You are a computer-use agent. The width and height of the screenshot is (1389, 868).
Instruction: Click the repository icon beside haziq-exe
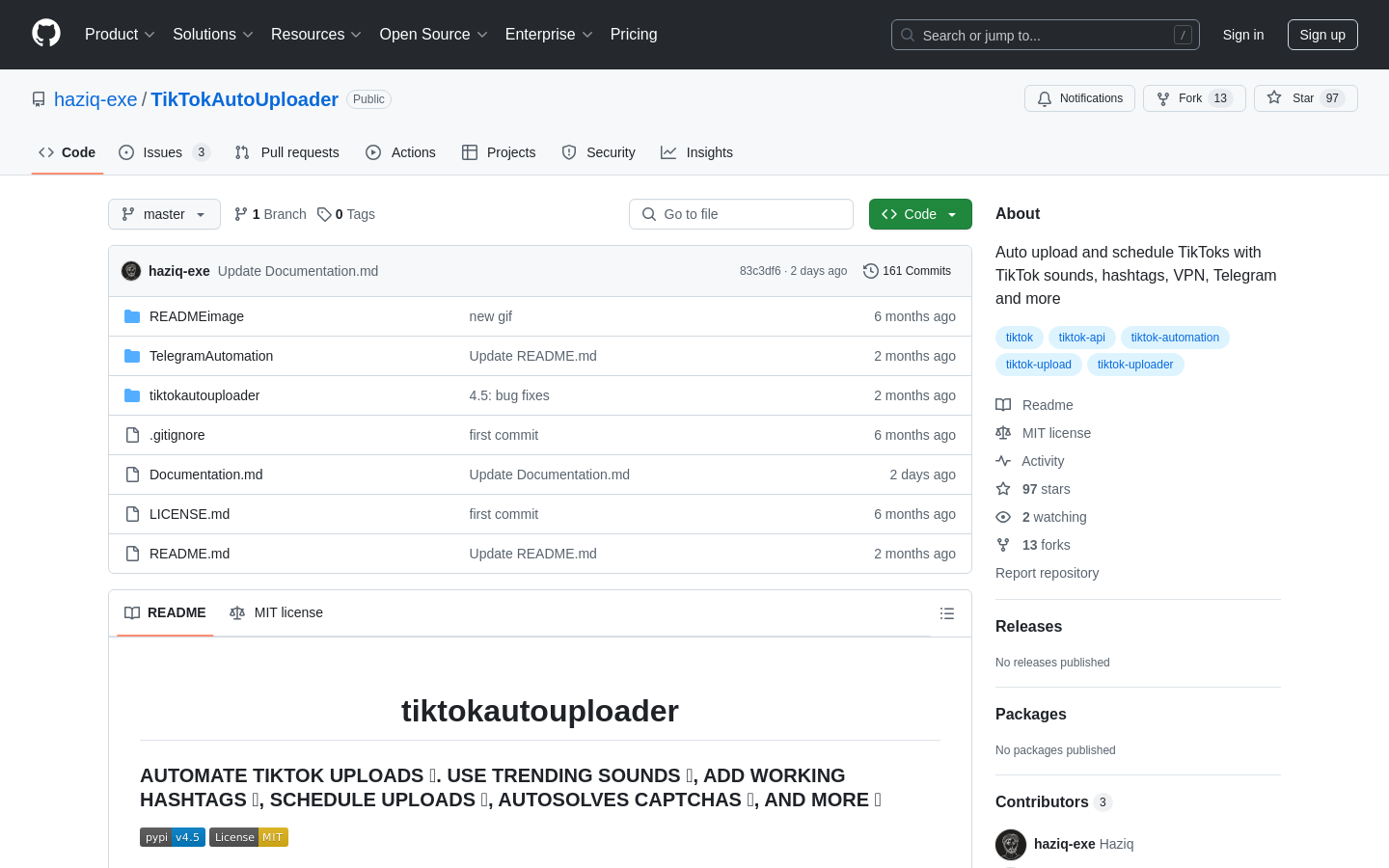click(39, 99)
